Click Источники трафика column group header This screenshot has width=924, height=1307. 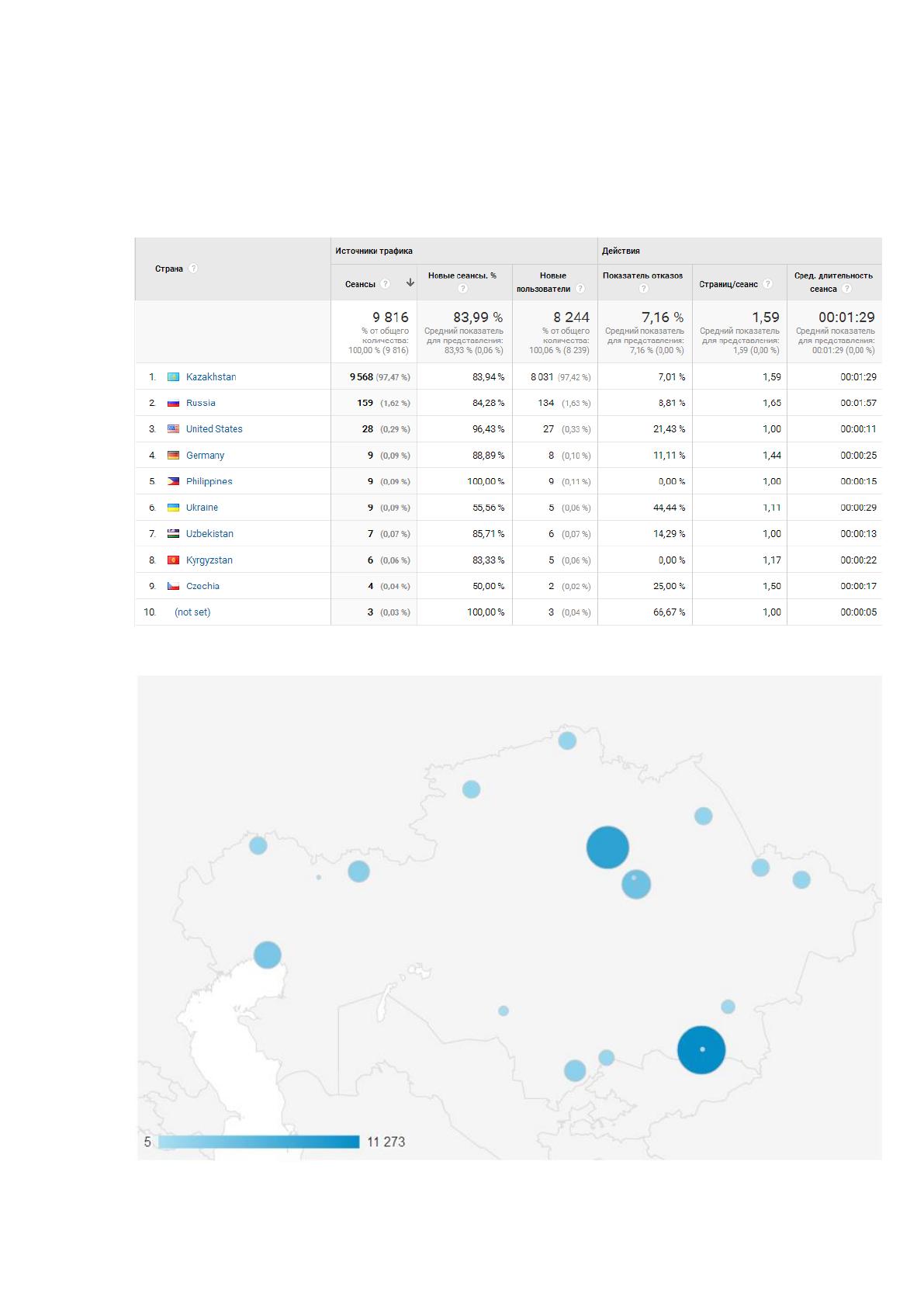click(374, 251)
